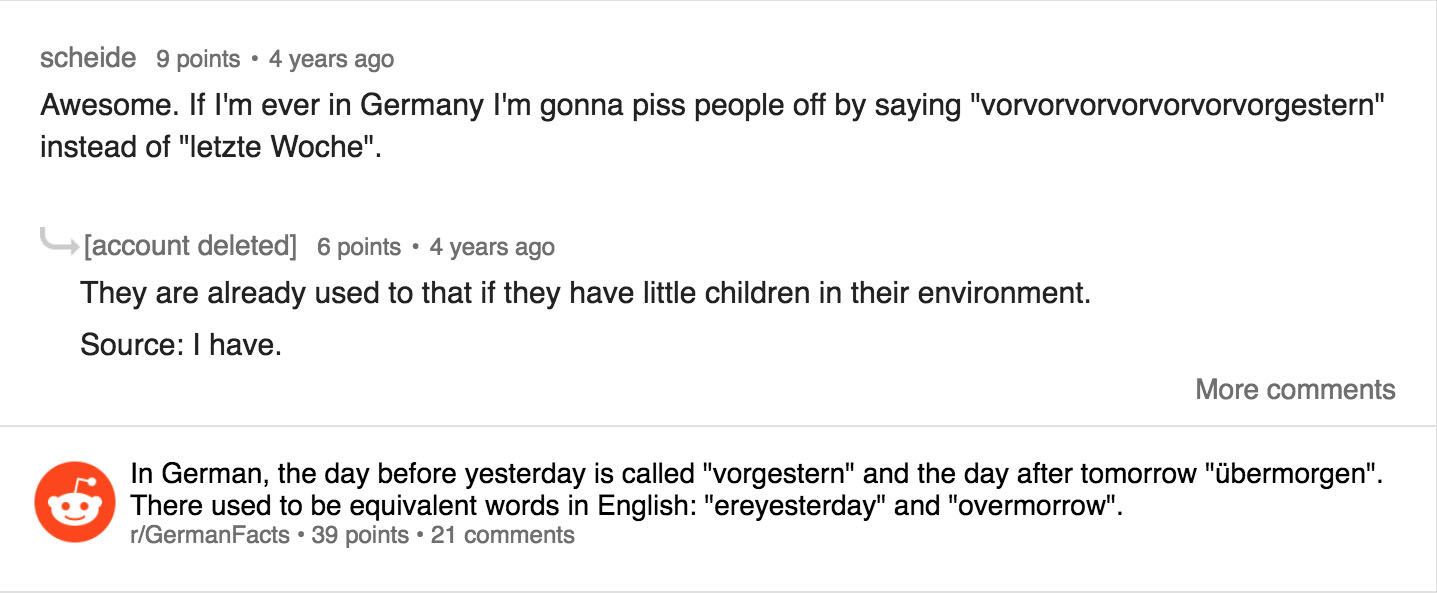Screen dimensions: 1437x593
Task: Open the scheide user profile
Action: pyautogui.click(x=88, y=58)
